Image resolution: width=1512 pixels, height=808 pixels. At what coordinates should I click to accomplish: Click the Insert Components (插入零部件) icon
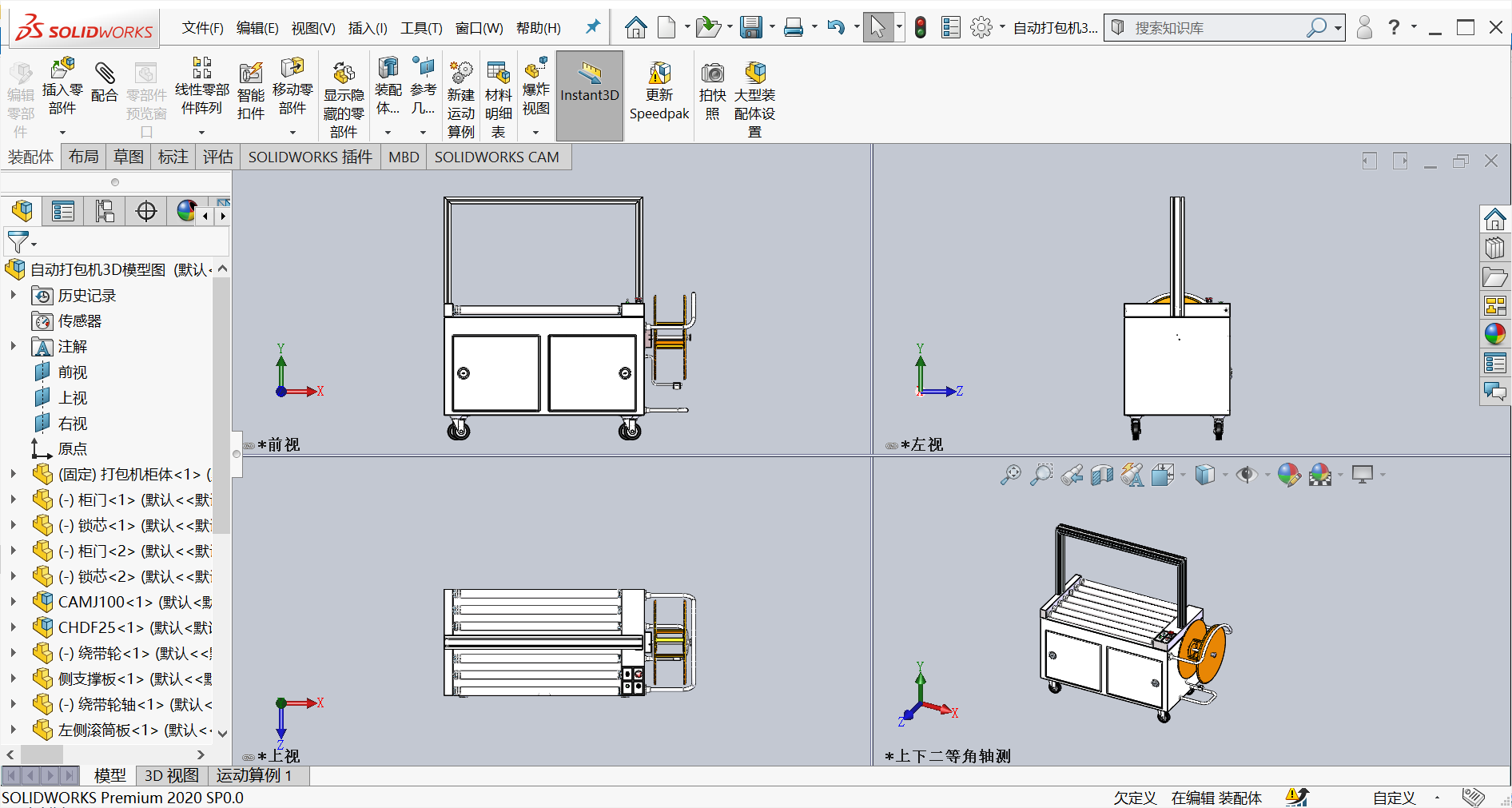(62, 69)
